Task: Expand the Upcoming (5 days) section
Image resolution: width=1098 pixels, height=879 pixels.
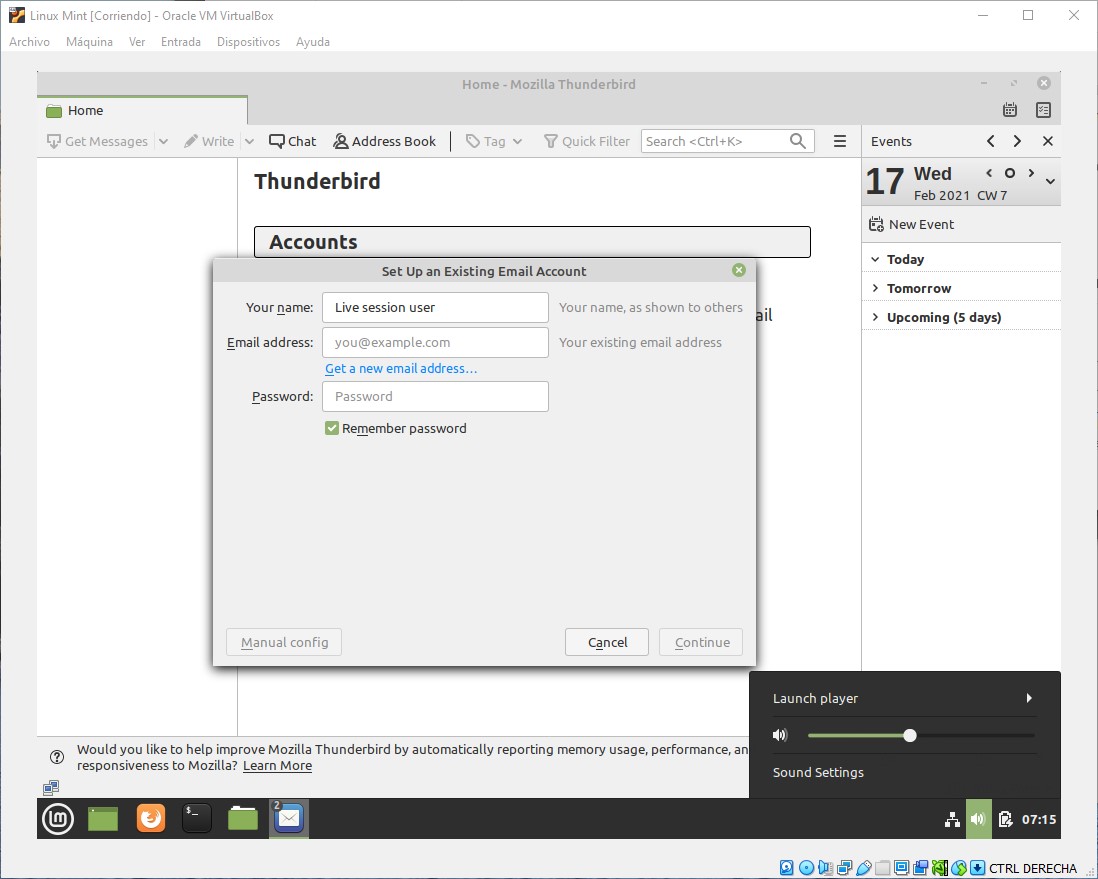Action: pyautogui.click(x=876, y=318)
